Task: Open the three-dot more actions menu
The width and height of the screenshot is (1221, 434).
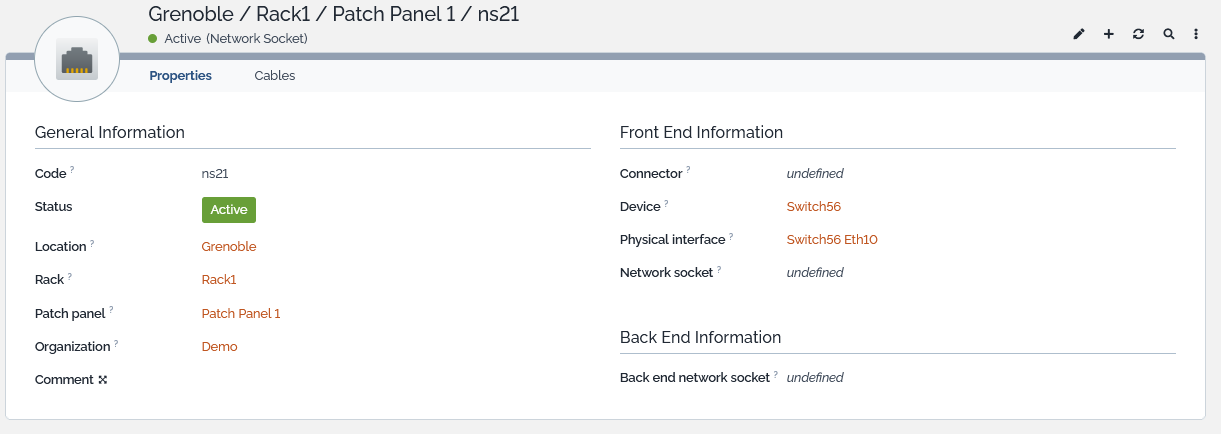Action: click(1196, 34)
